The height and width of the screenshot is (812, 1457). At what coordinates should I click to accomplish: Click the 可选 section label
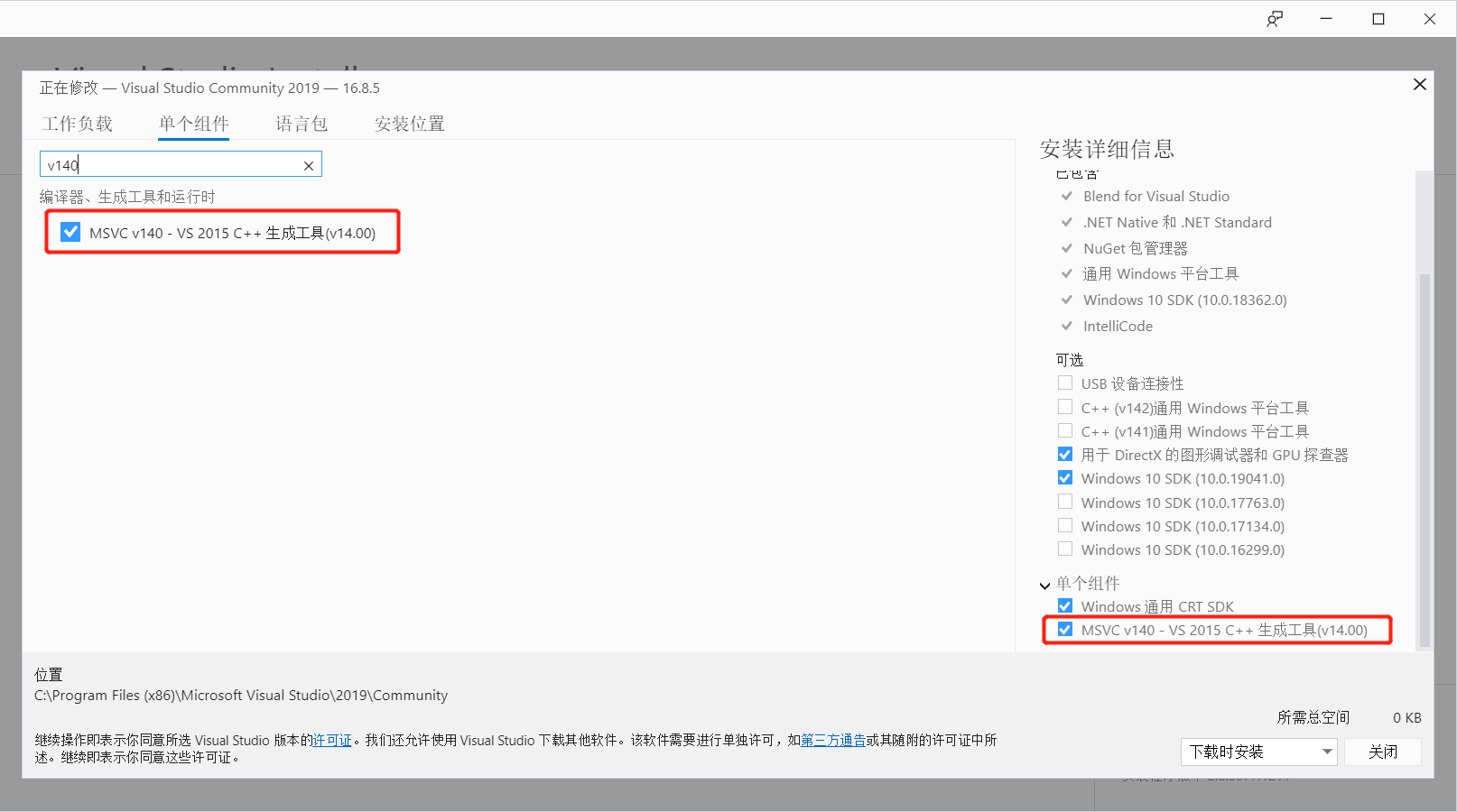point(1070,359)
